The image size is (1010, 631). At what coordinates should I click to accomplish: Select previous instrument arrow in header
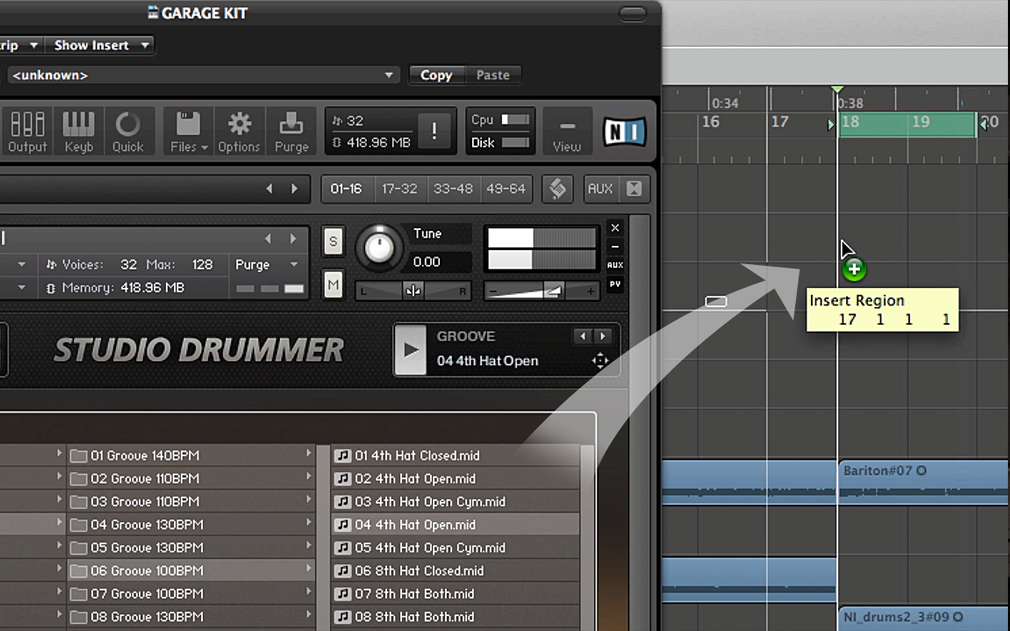pos(268,239)
